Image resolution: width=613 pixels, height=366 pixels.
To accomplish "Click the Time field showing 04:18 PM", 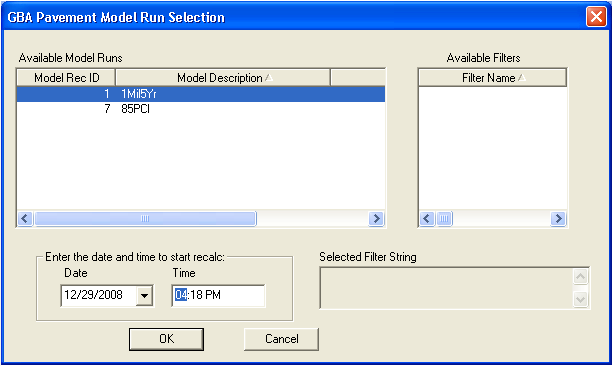I will 218,295.
